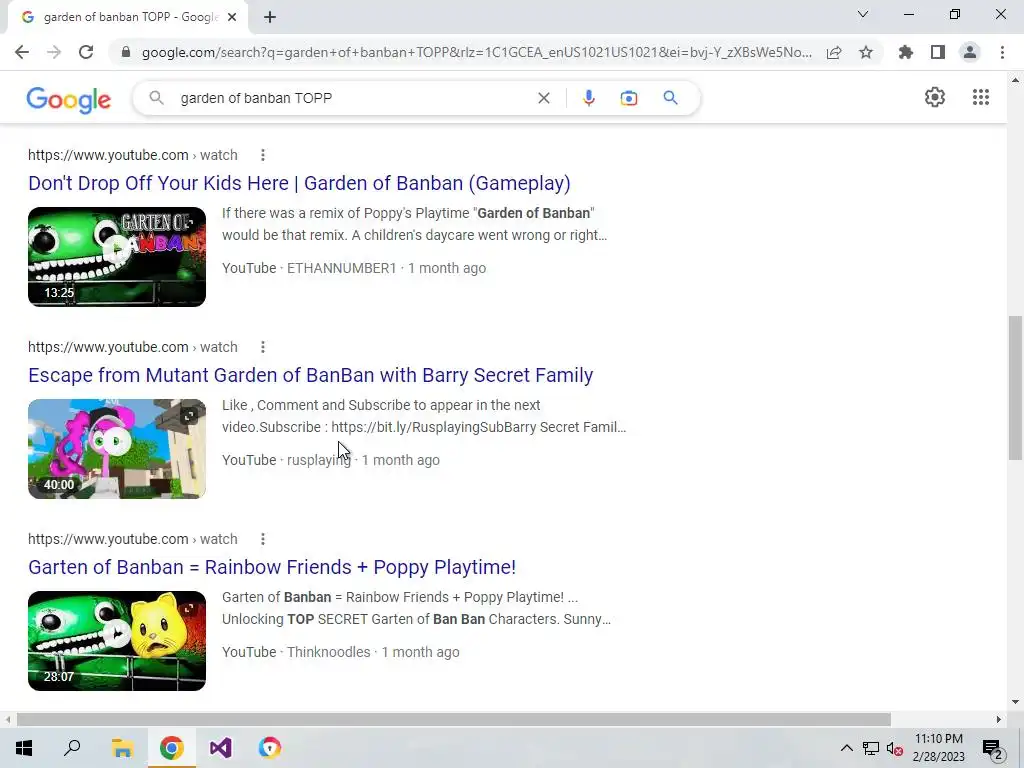
Task: Close the garden of banban TOPP tab
Action: click(x=232, y=17)
